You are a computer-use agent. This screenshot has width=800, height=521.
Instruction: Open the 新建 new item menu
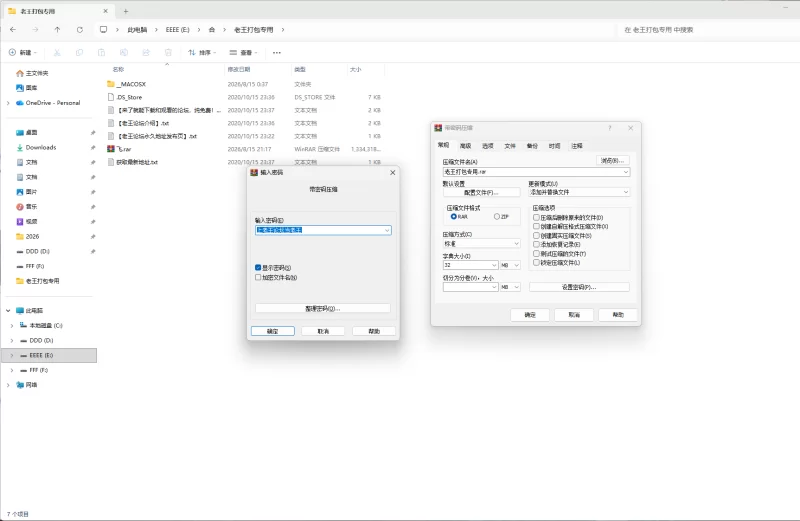point(23,53)
